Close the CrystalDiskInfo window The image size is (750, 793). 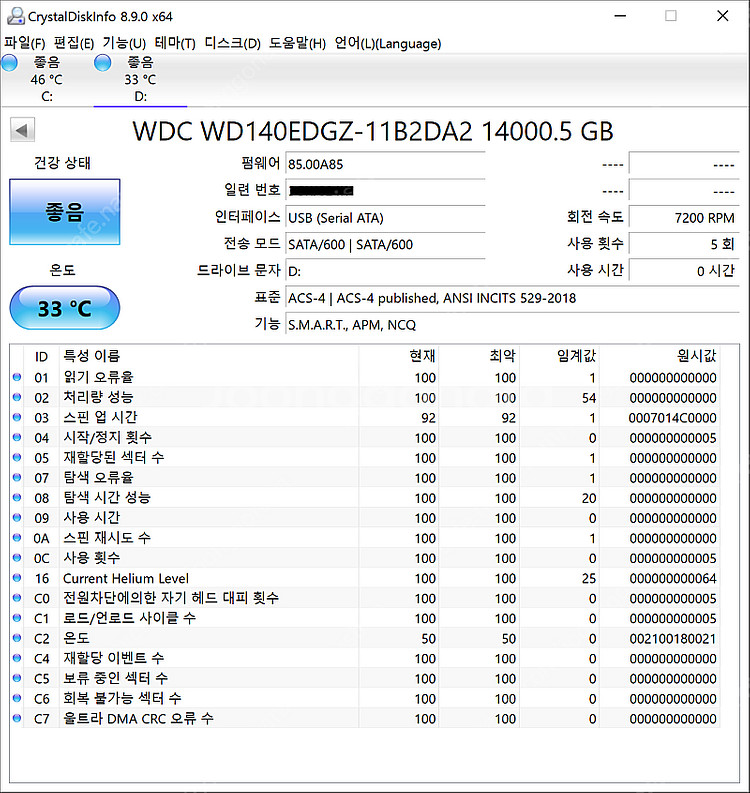point(723,16)
